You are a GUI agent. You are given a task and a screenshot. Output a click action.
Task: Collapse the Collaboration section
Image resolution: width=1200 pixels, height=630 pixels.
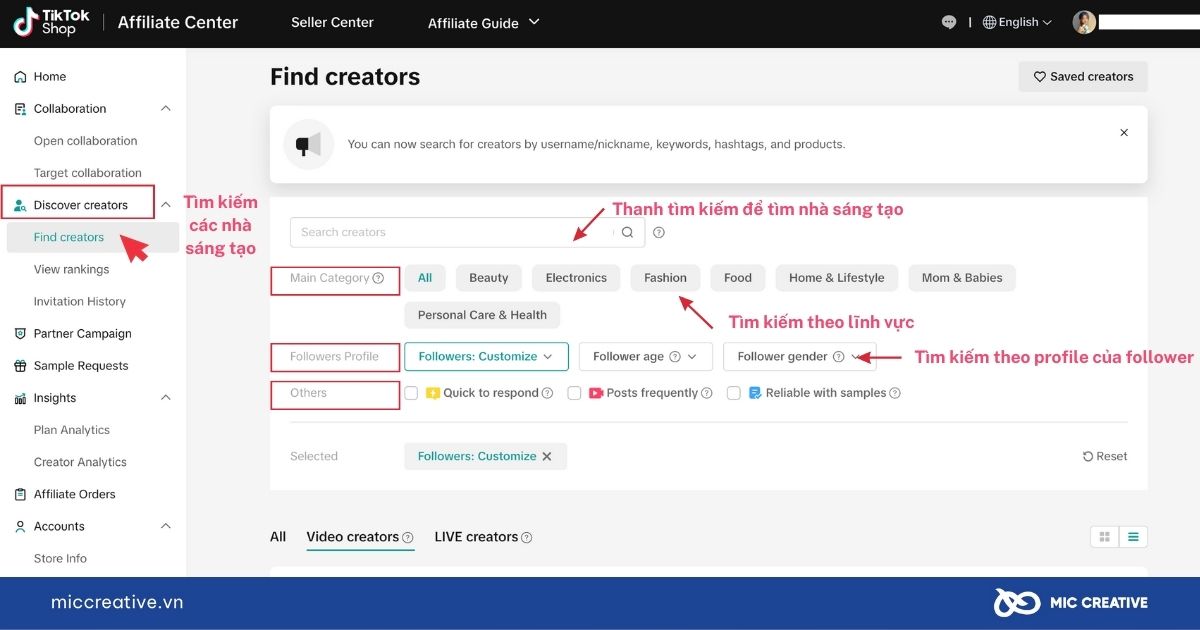click(x=166, y=109)
